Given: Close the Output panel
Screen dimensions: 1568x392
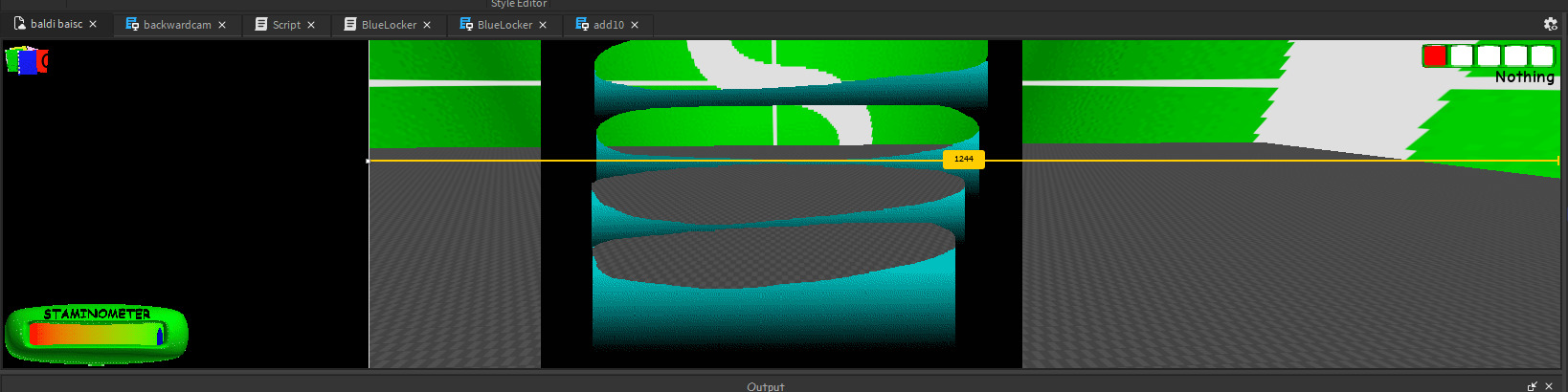Looking at the screenshot, I should coord(1549,386).
